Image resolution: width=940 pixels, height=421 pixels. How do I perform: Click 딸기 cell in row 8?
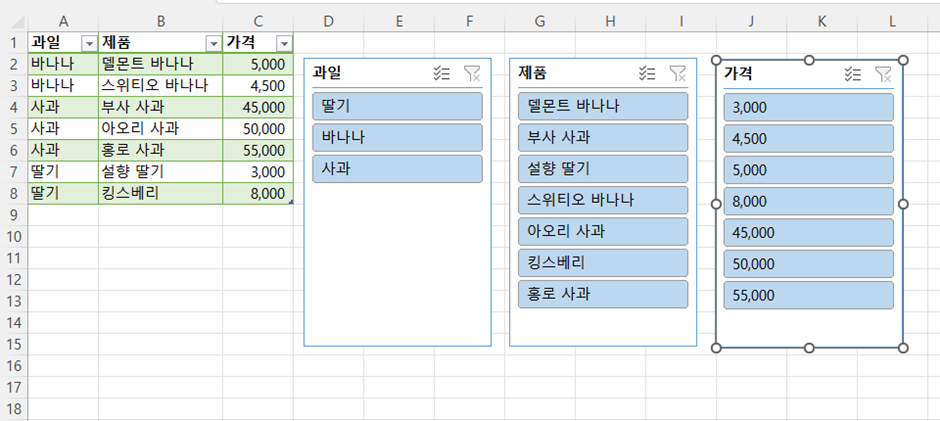[x=63, y=194]
